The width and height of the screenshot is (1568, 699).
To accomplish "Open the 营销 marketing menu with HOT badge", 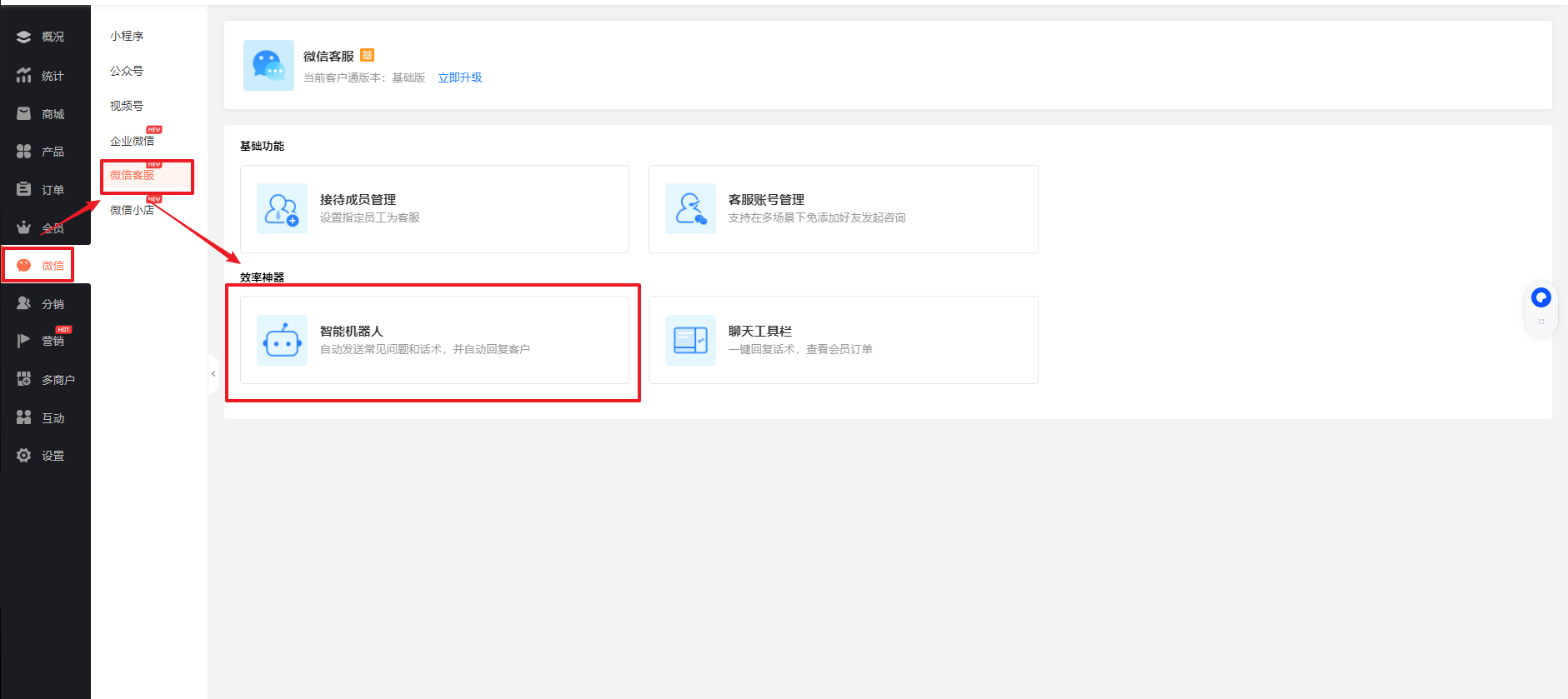I will [x=52, y=341].
